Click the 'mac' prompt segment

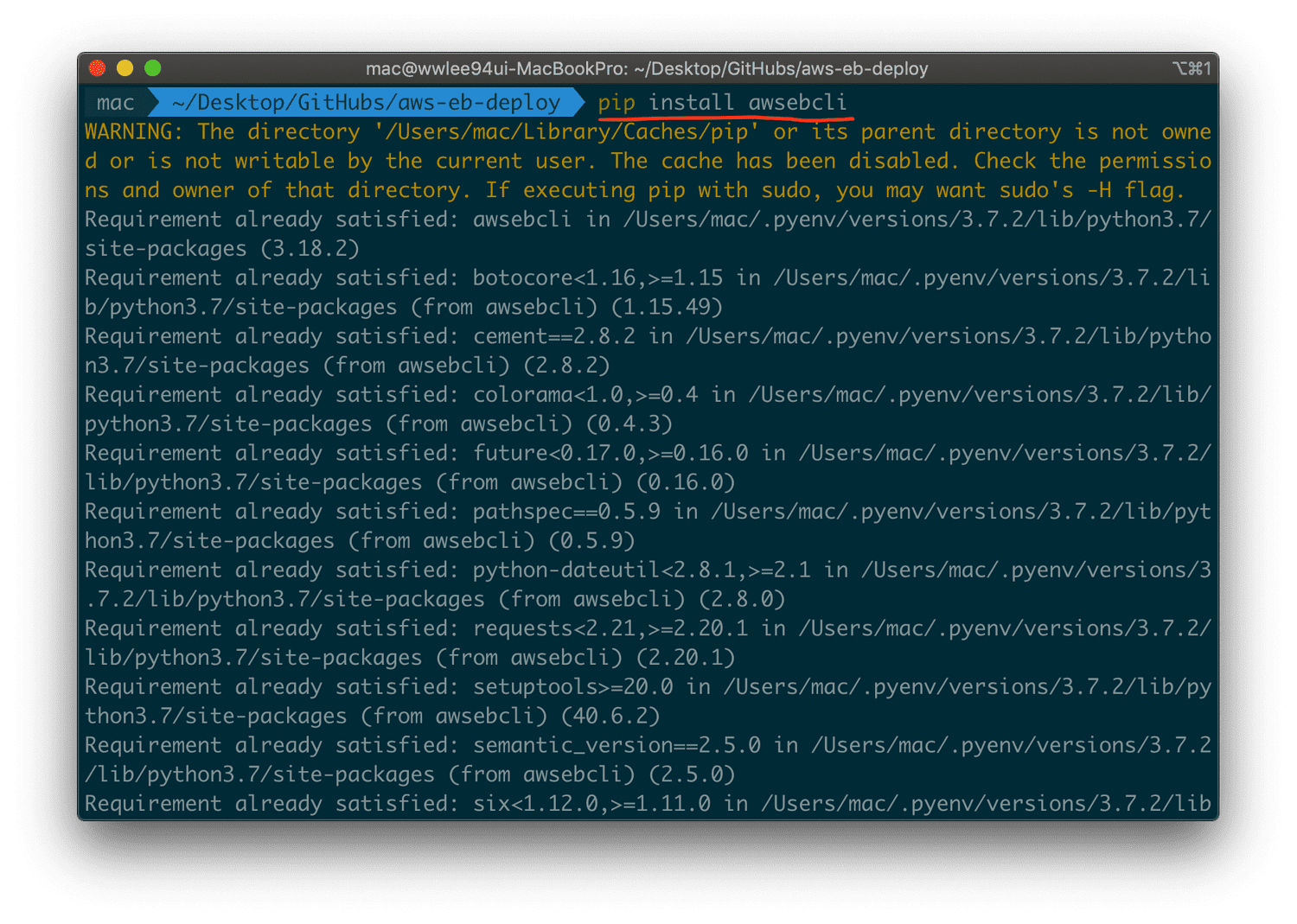click(x=115, y=103)
